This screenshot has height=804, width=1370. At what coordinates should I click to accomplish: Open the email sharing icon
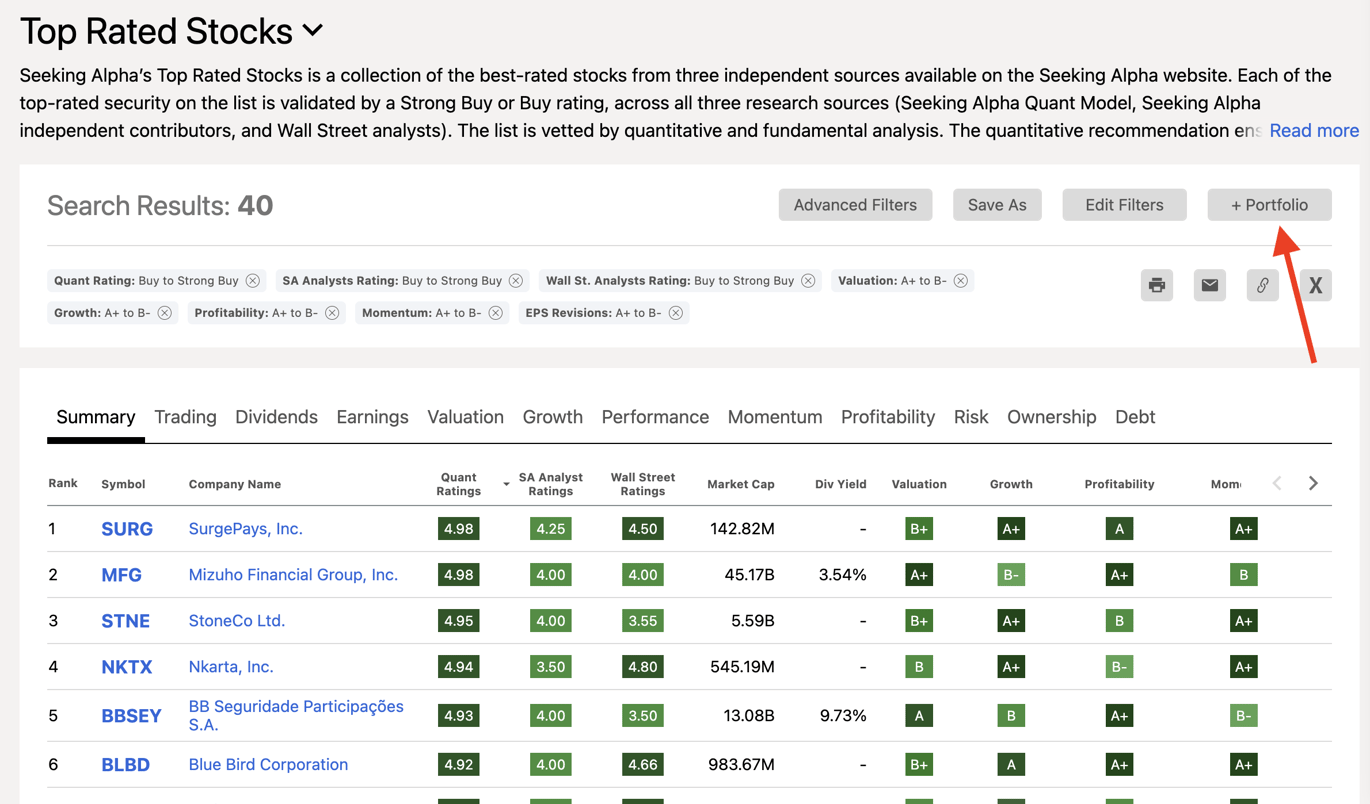1209,285
